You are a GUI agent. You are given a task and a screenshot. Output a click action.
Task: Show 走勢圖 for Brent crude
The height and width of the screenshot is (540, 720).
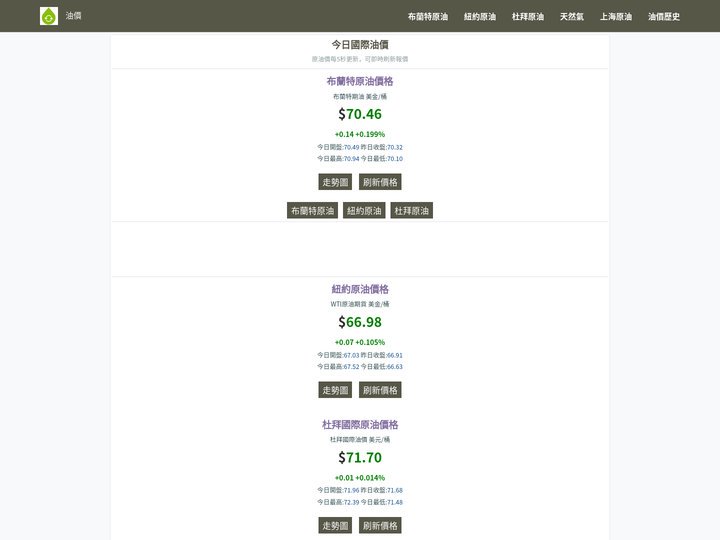click(x=335, y=182)
